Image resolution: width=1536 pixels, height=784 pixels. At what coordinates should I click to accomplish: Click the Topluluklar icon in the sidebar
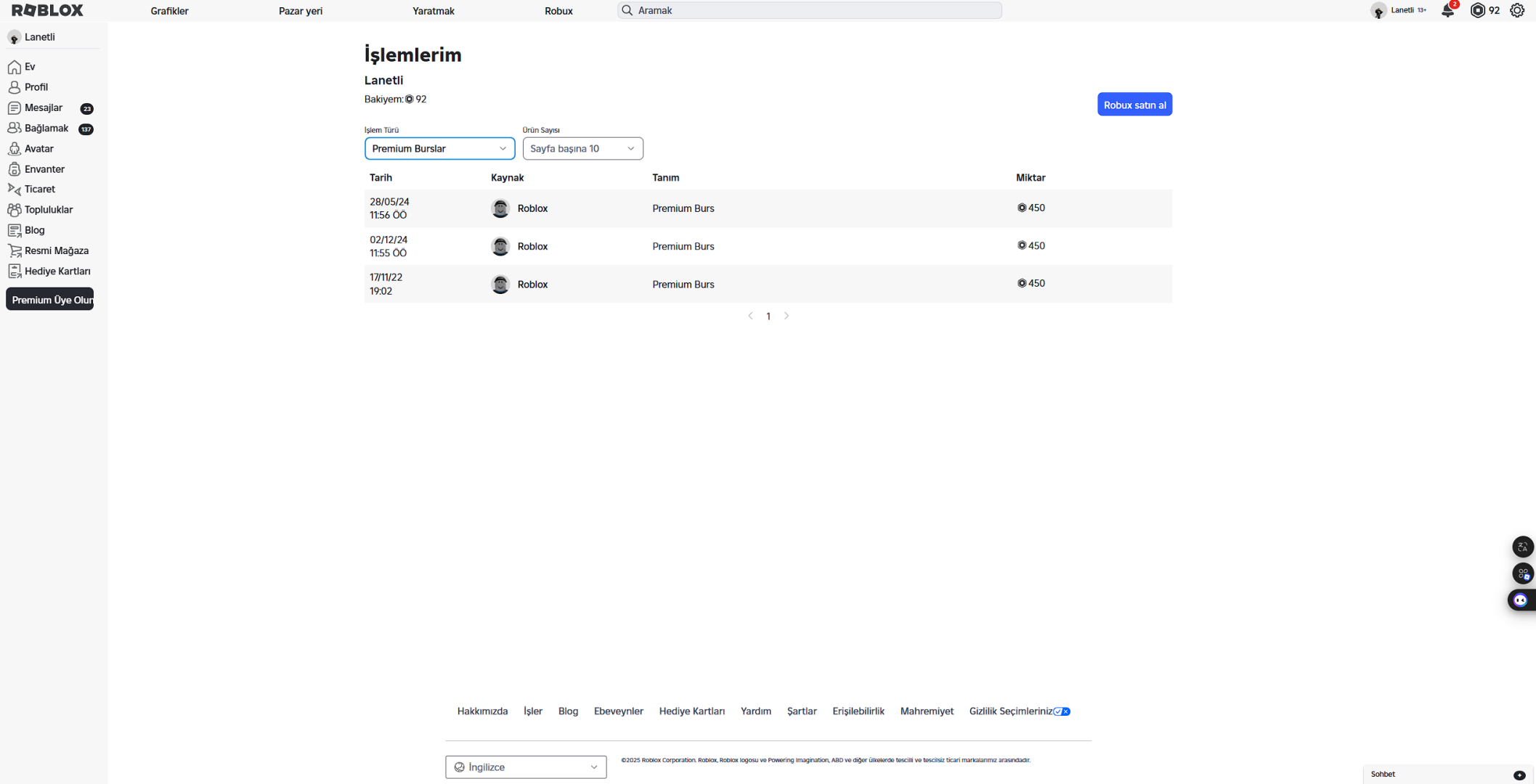tap(15, 210)
